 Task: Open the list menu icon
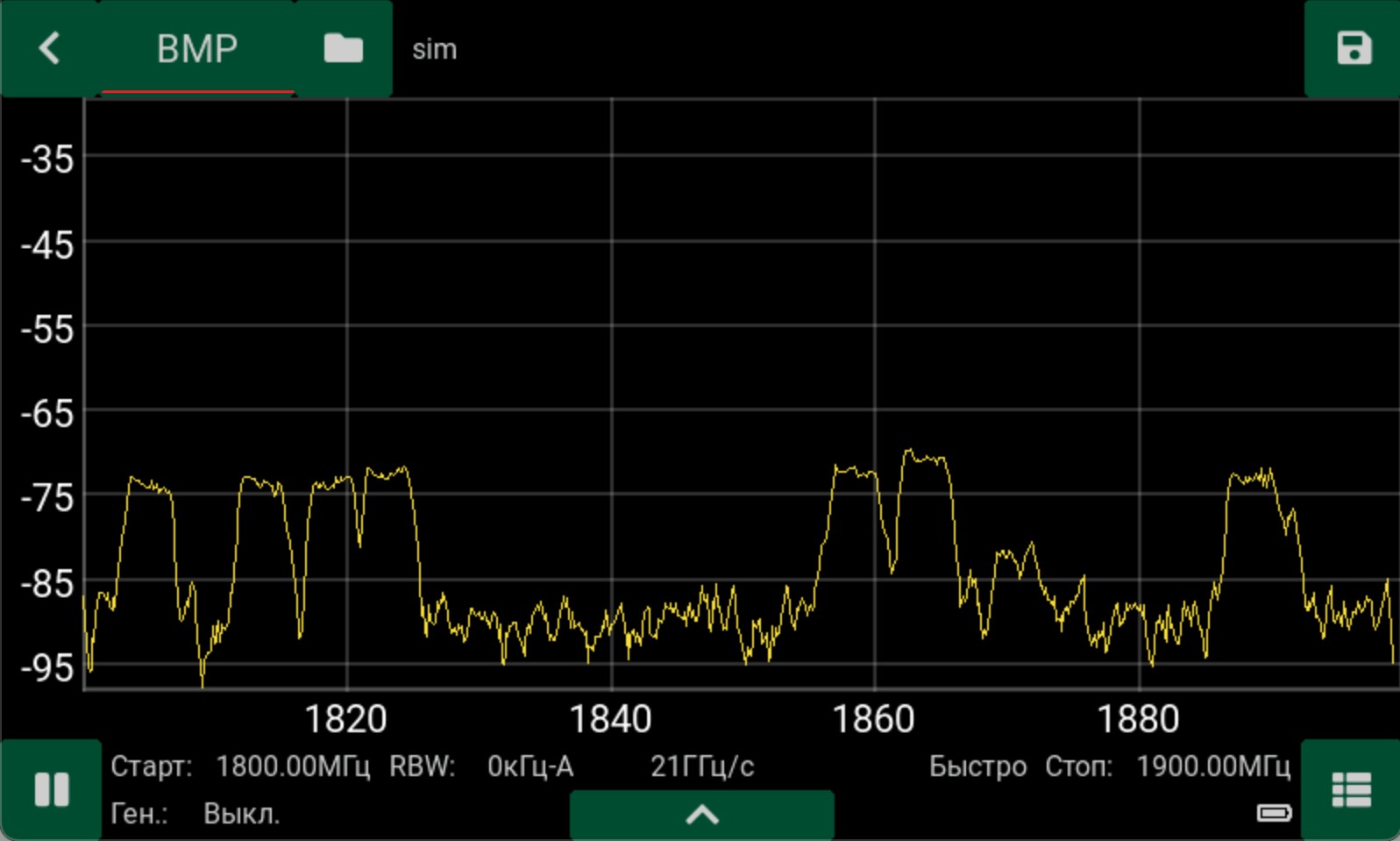pyautogui.click(x=1351, y=789)
